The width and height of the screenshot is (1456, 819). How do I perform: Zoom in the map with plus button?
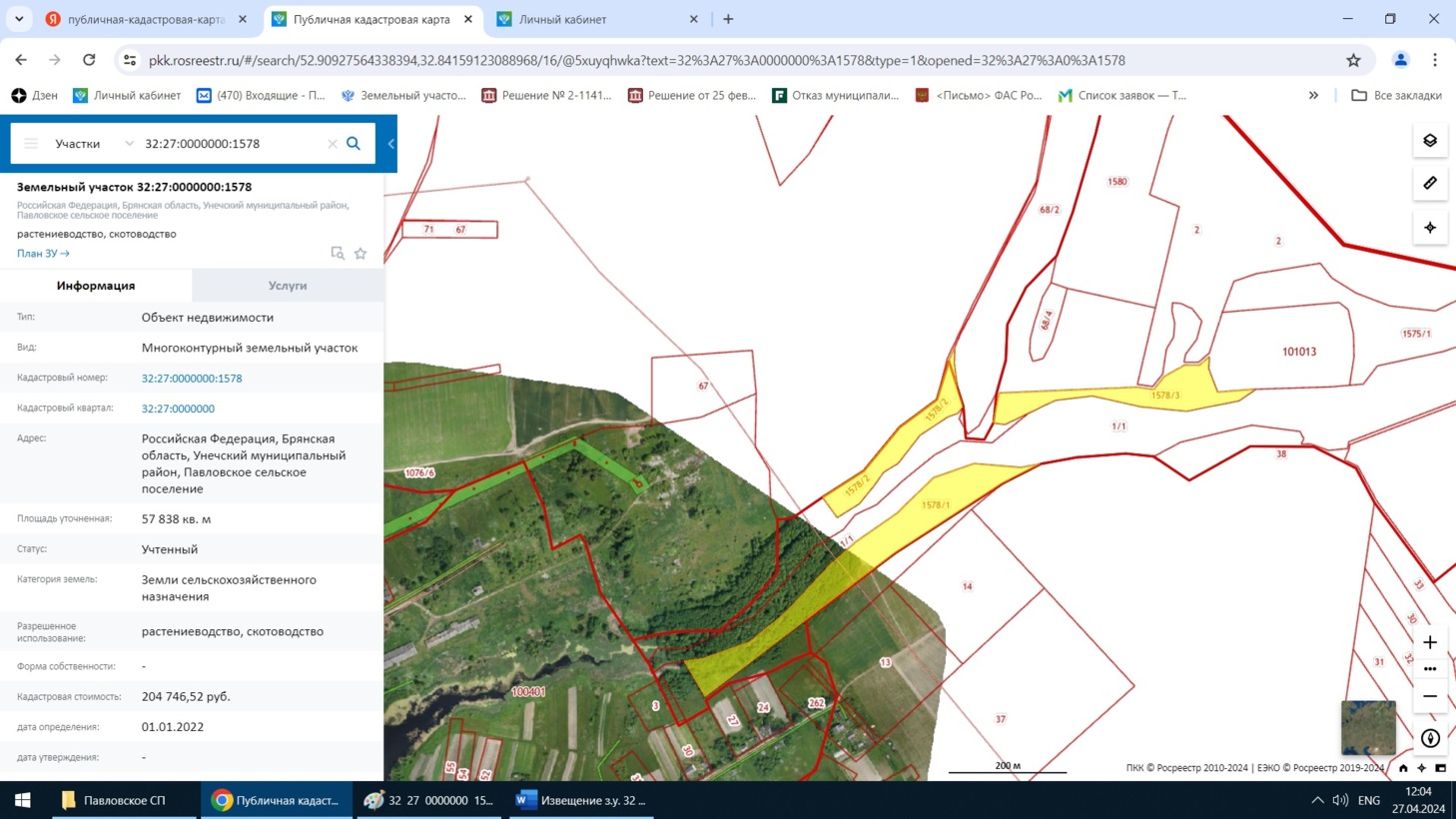1430,642
